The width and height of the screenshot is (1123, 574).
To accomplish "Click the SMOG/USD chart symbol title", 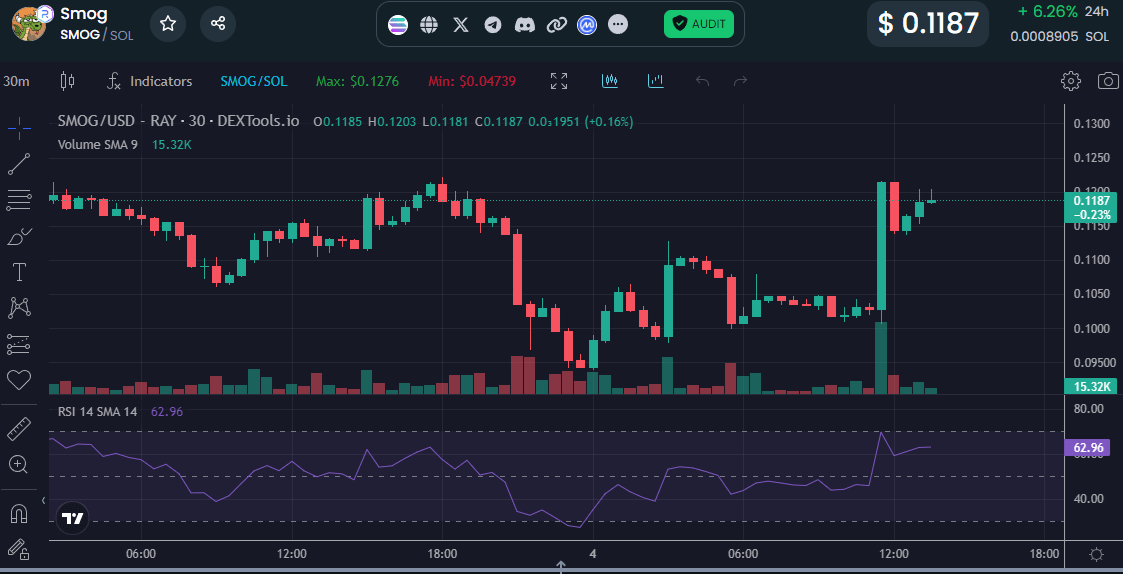I will pos(179,121).
